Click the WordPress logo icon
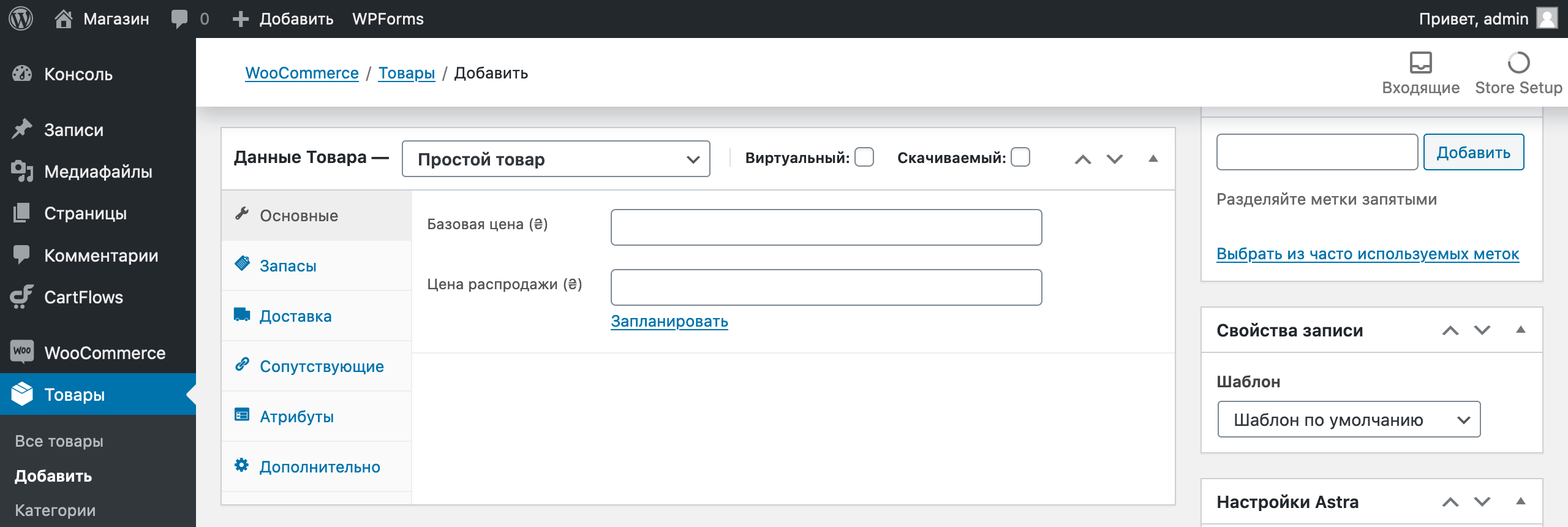 tap(21, 18)
